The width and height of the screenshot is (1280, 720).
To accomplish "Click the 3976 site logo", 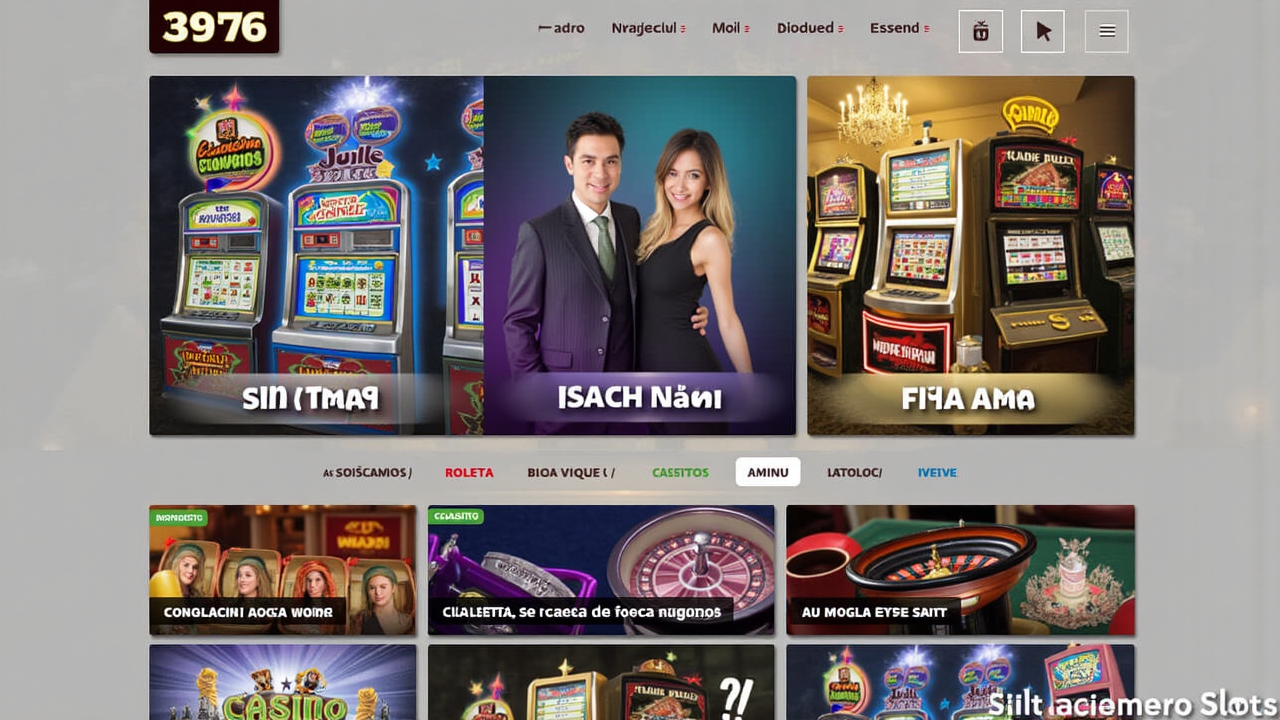I will point(214,26).
